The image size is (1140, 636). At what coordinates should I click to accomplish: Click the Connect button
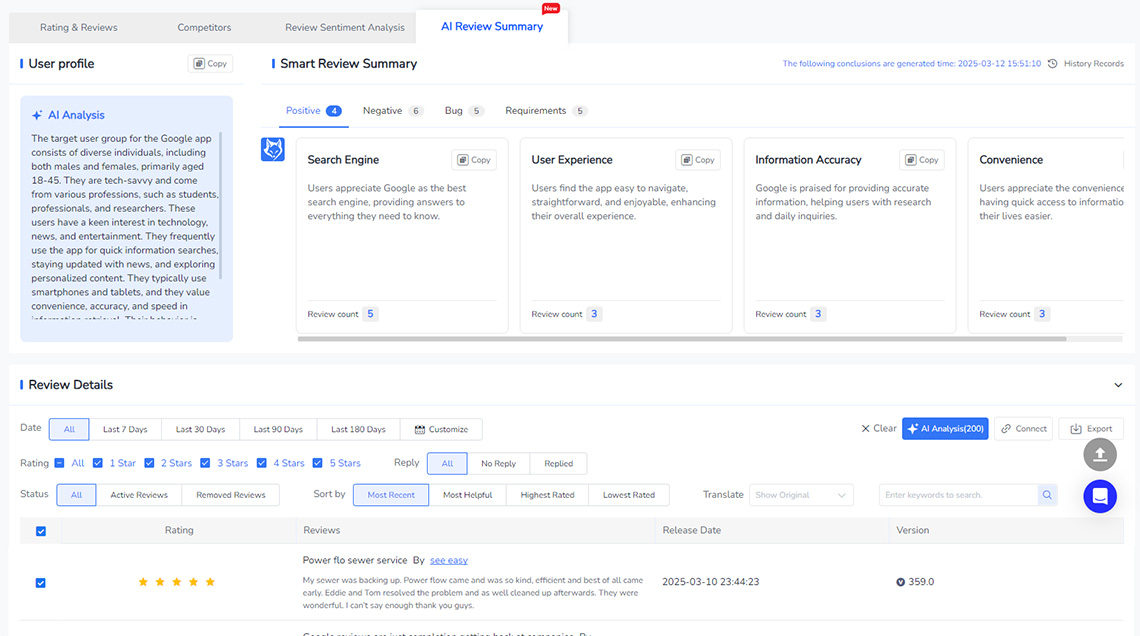click(x=1024, y=429)
